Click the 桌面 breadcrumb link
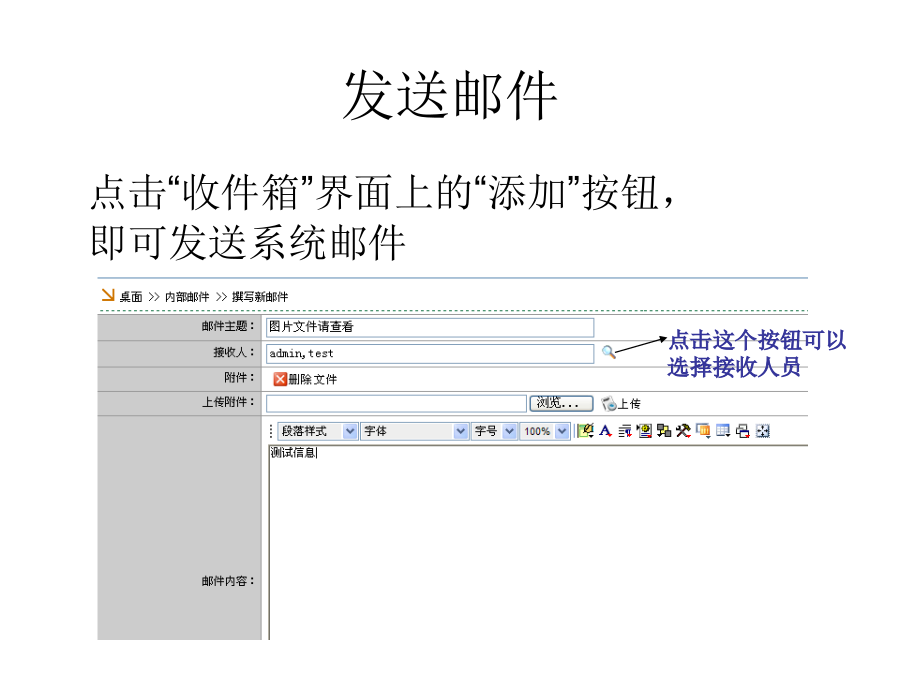900x675 pixels. tap(131, 297)
